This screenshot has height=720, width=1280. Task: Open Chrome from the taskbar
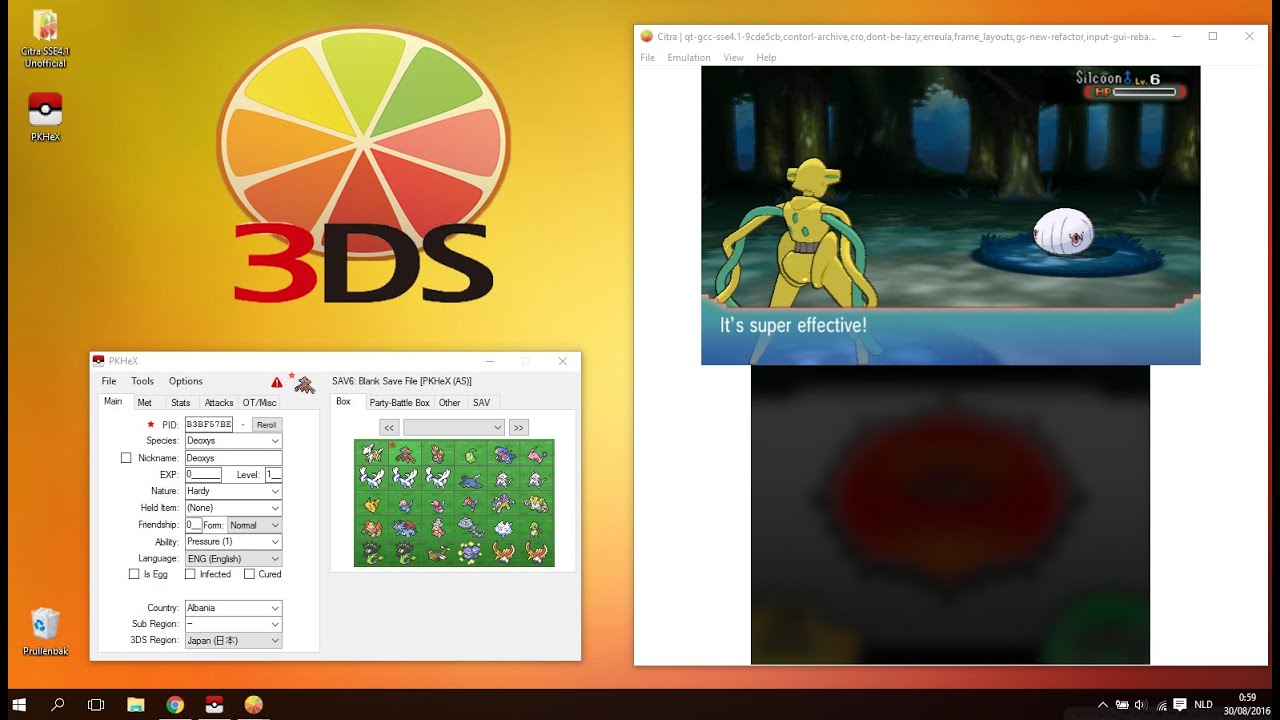[x=175, y=704]
